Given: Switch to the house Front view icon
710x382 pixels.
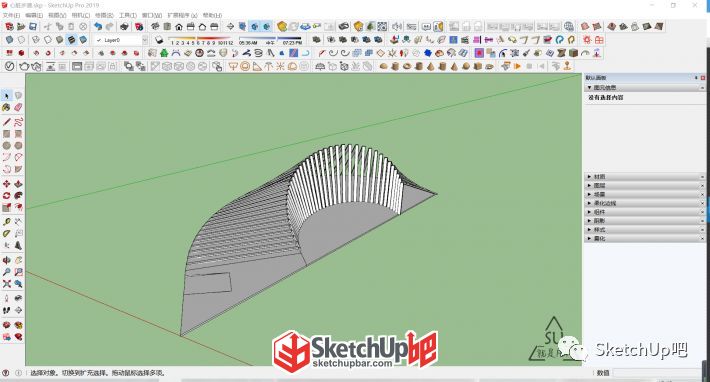Looking at the screenshot, I should point(179,27).
